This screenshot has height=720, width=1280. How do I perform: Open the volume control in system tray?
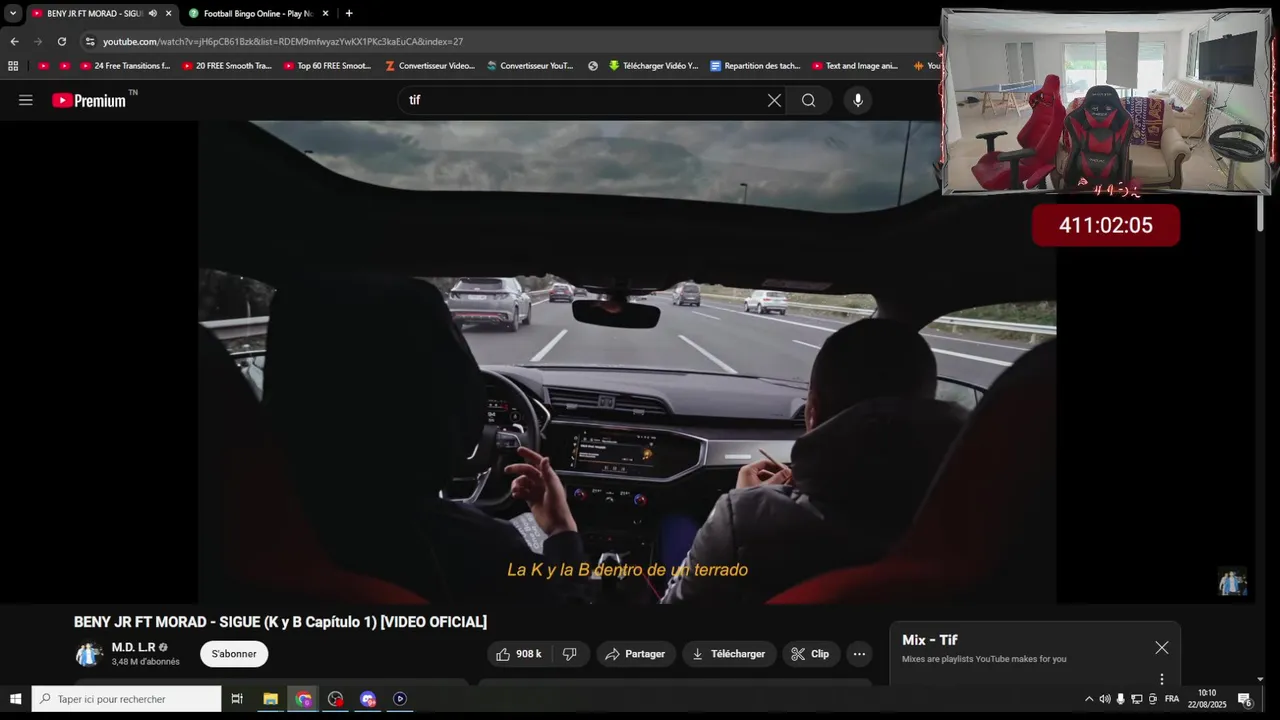pyautogui.click(x=1105, y=699)
